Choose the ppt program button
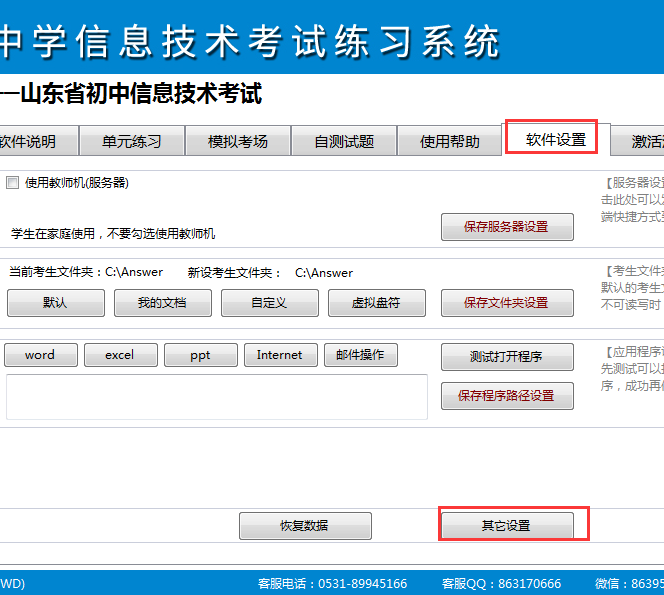 [200, 355]
